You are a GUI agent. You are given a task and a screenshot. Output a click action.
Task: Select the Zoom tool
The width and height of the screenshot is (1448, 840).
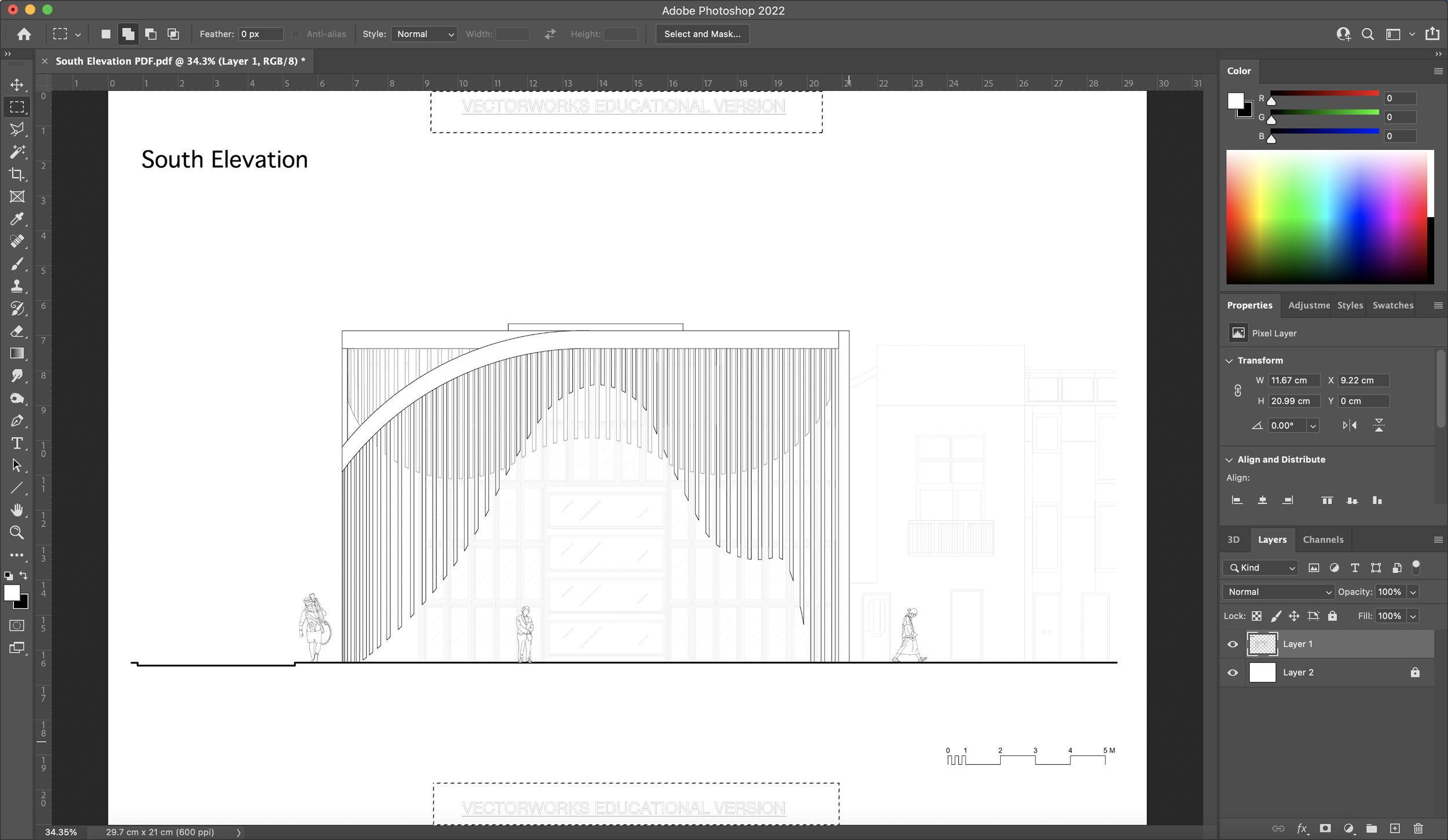click(17, 532)
